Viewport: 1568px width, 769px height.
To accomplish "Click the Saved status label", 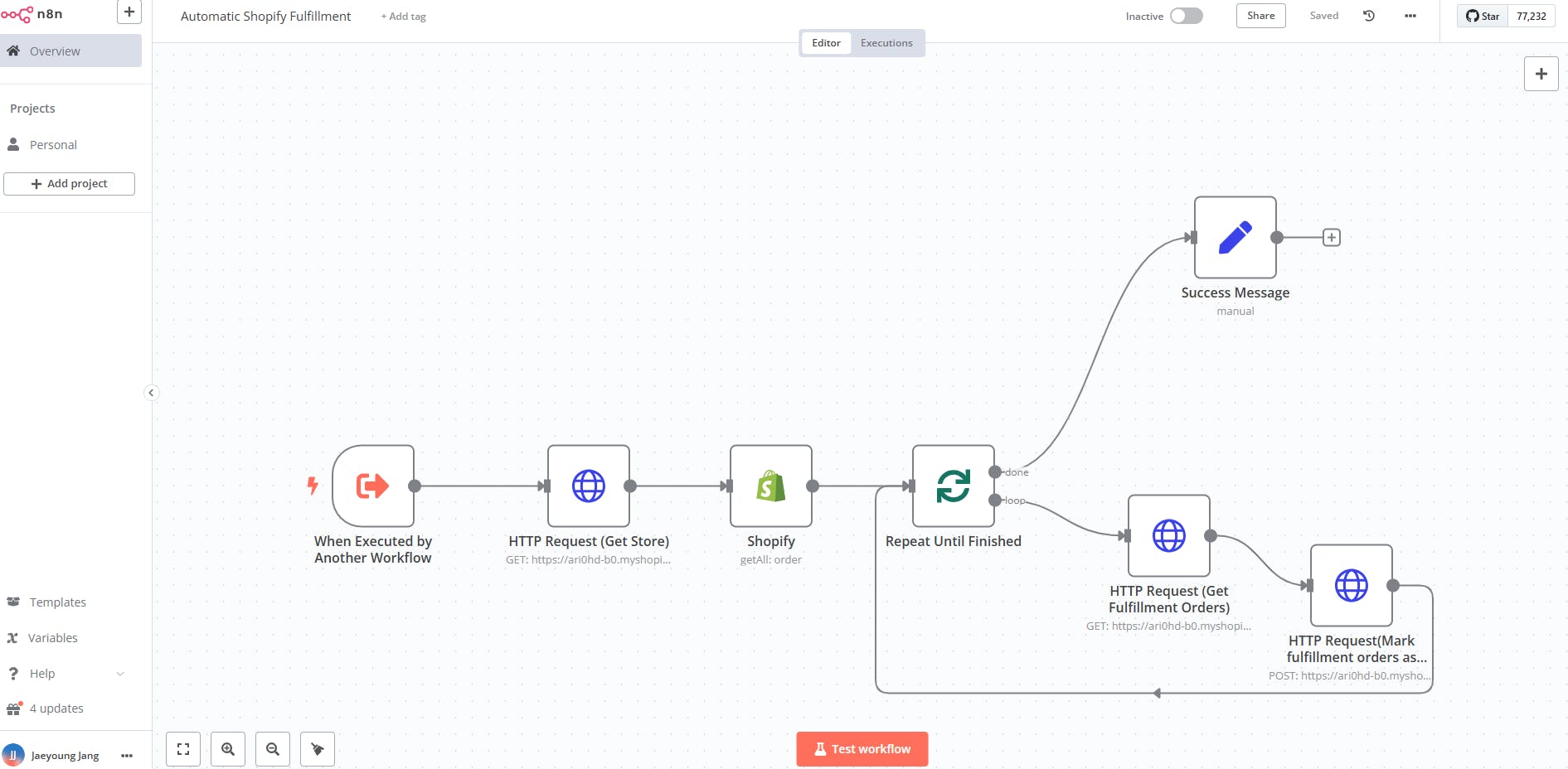I will (1324, 16).
